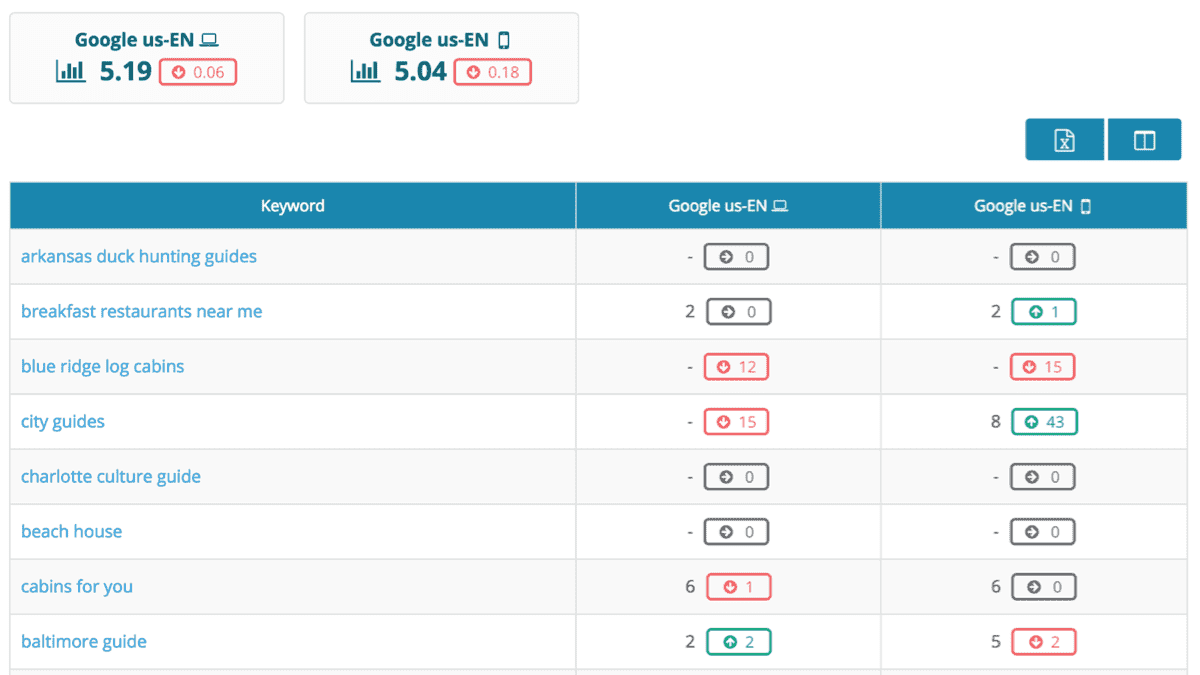This screenshot has width=1200, height=675.
Task: Click the Excel export icon button
Action: [x=1065, y=140]
